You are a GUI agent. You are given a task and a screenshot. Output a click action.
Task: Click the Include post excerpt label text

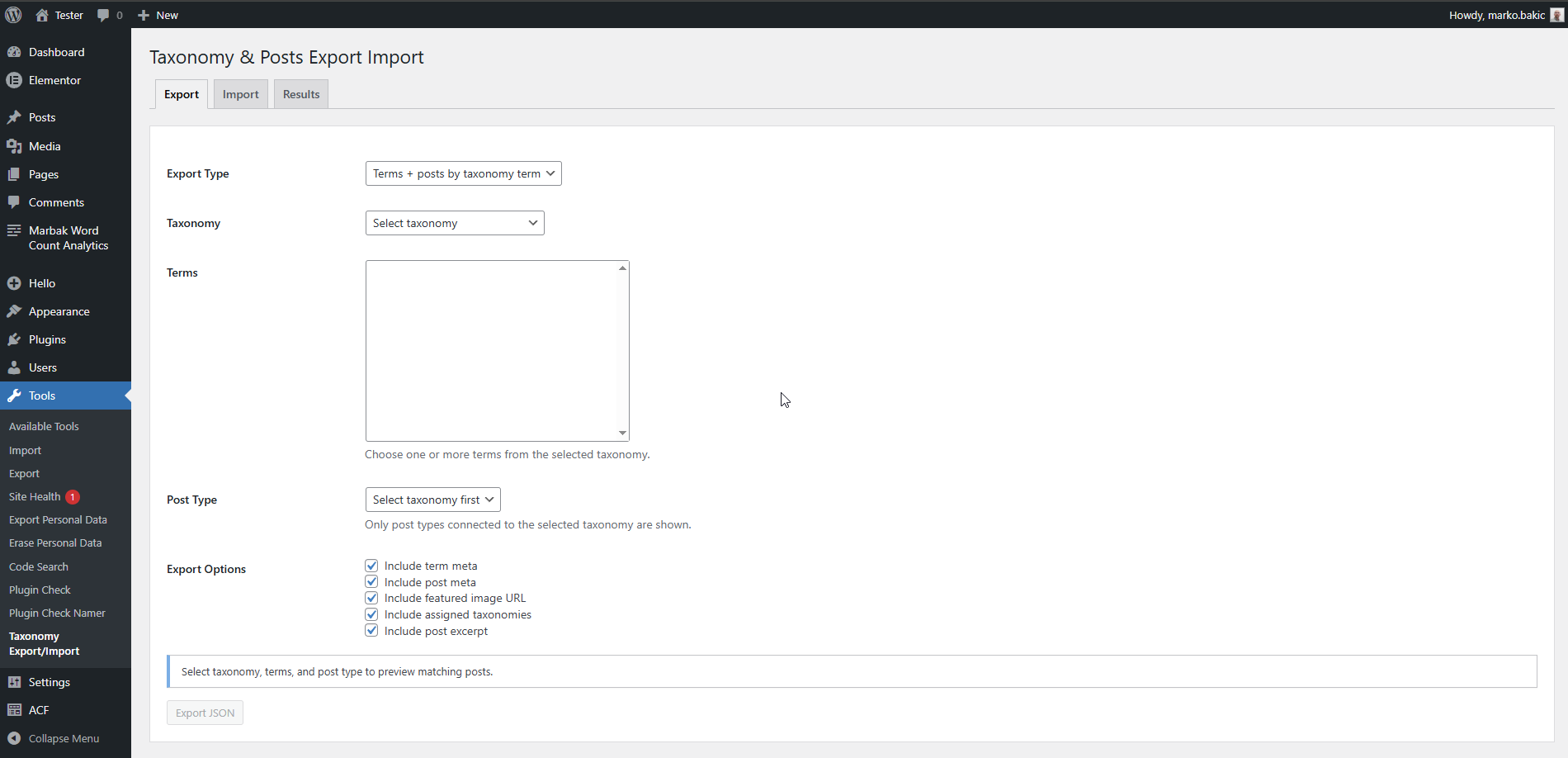point(436,631)
